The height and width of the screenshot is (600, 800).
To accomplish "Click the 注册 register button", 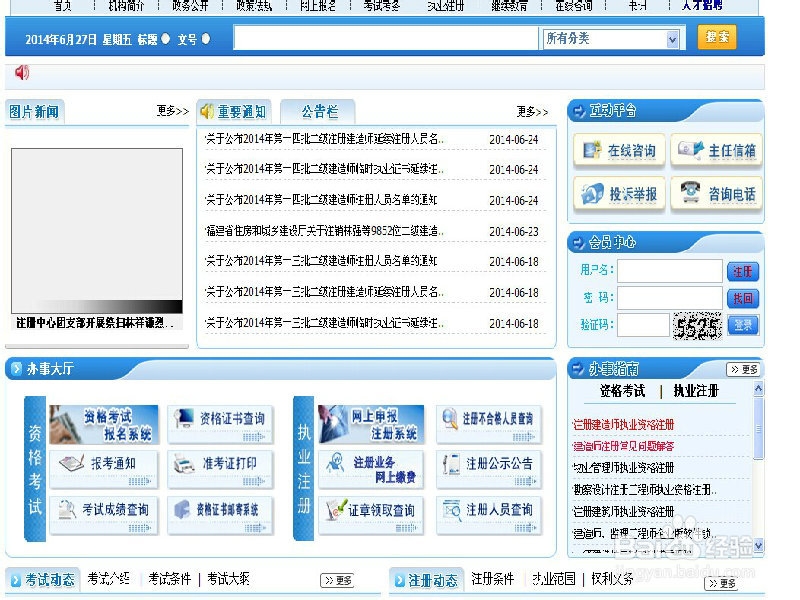I will click(x=743, y=271).
